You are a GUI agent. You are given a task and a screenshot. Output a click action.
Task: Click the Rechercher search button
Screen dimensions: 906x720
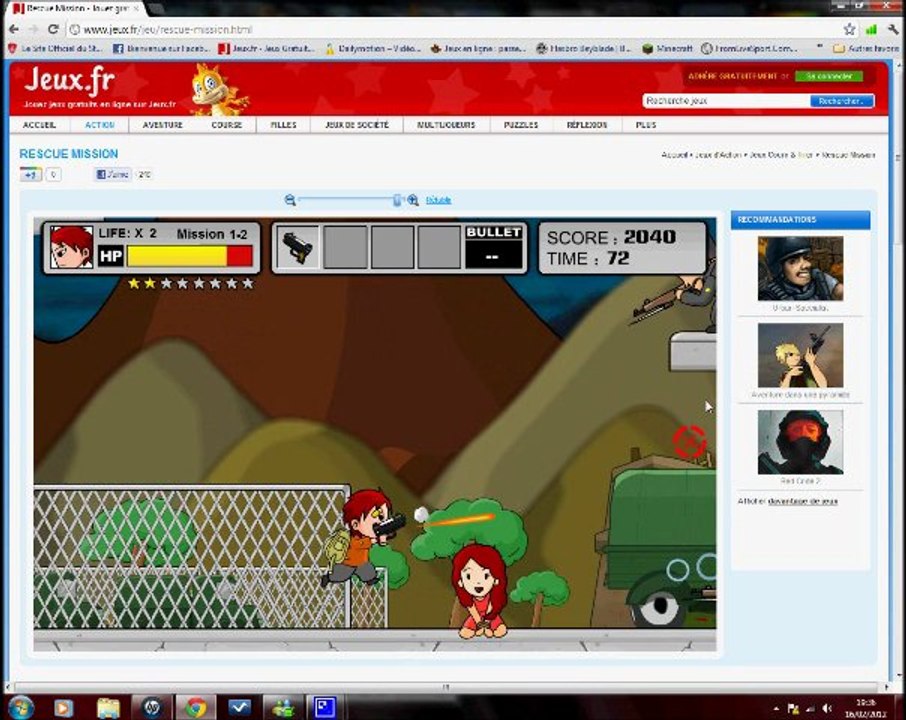point(841,101)
